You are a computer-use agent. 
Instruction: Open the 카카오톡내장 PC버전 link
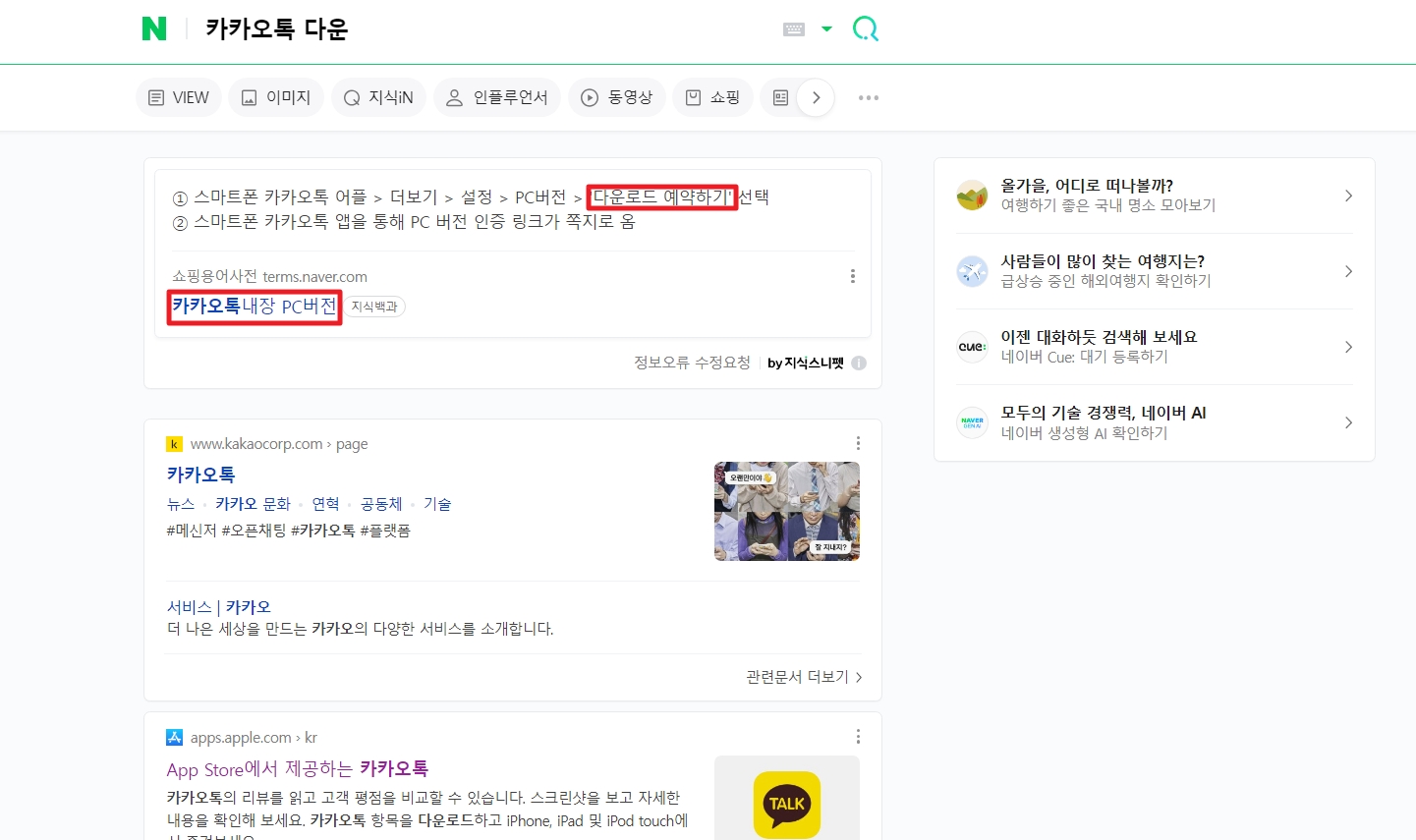pyautogui.click(x=254, y=307)
